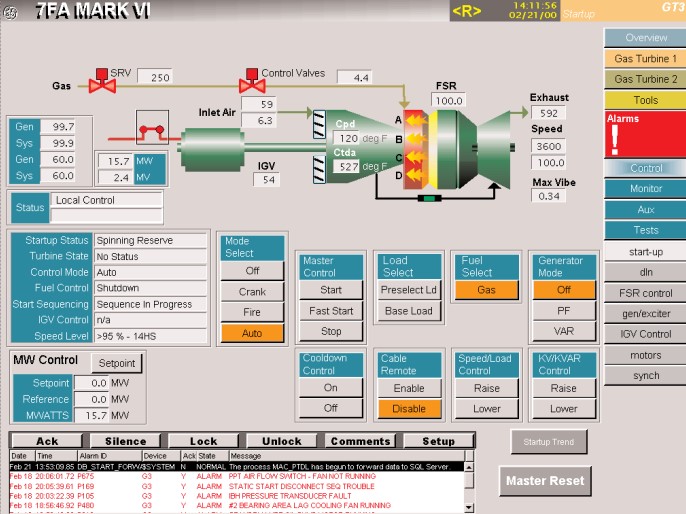Click the Master Reset button
This screenshot has height=514, width=686.
(545, 481)
